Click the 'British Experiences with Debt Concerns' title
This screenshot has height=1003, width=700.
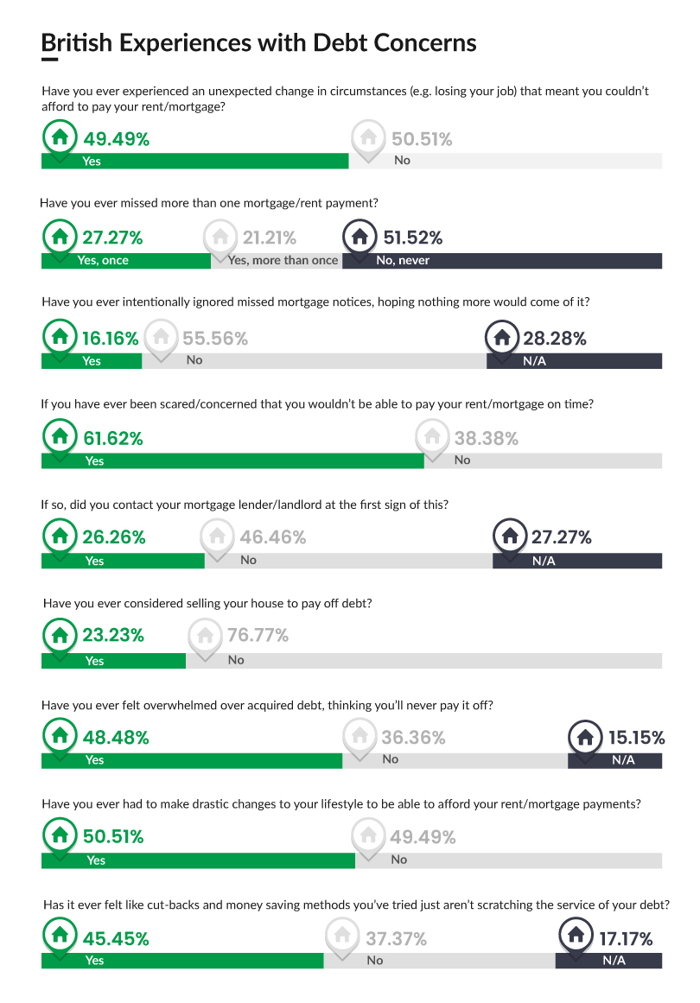coord(259,43)
